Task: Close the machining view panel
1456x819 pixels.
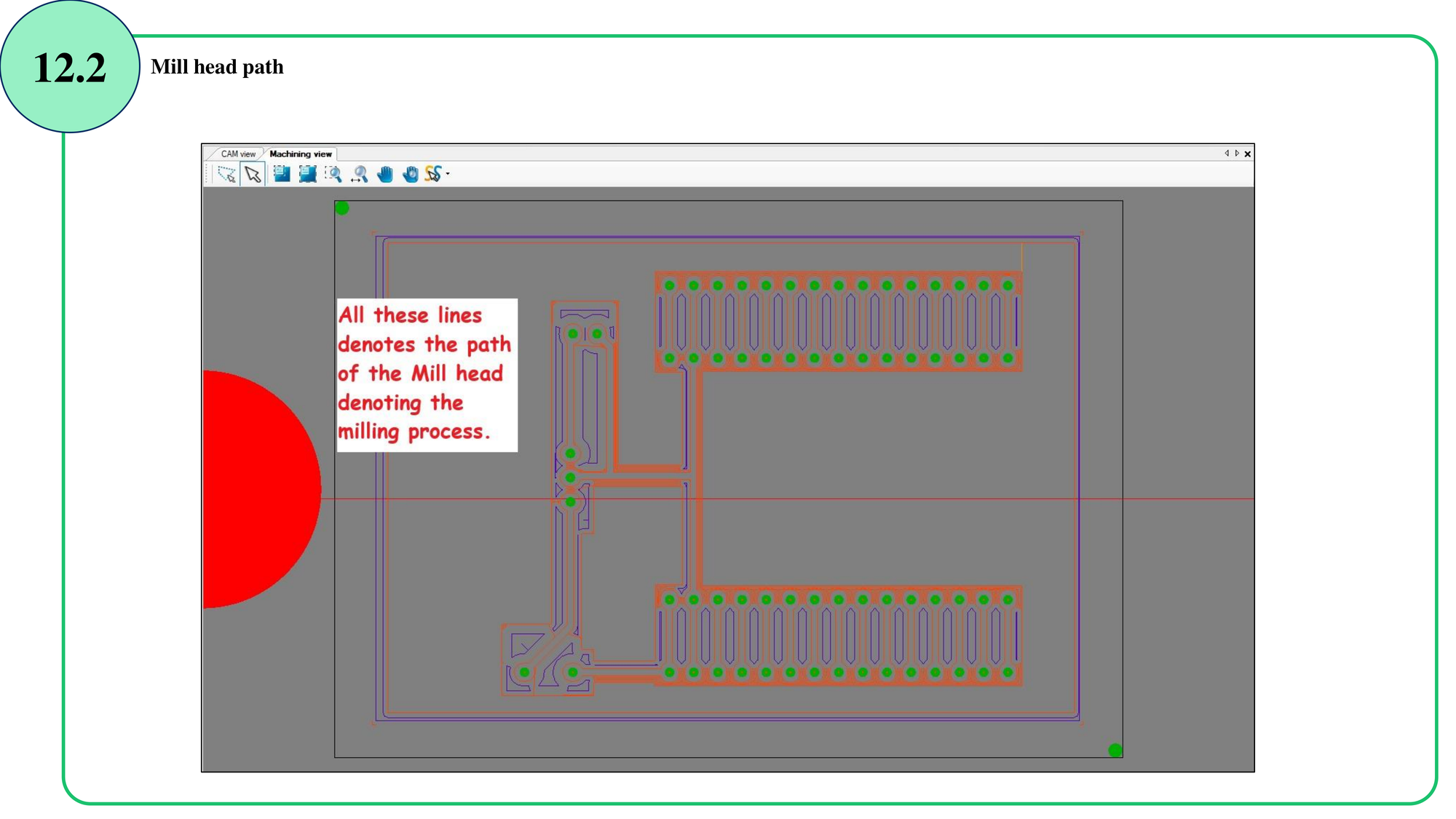Action: [x=1248, y=154]
